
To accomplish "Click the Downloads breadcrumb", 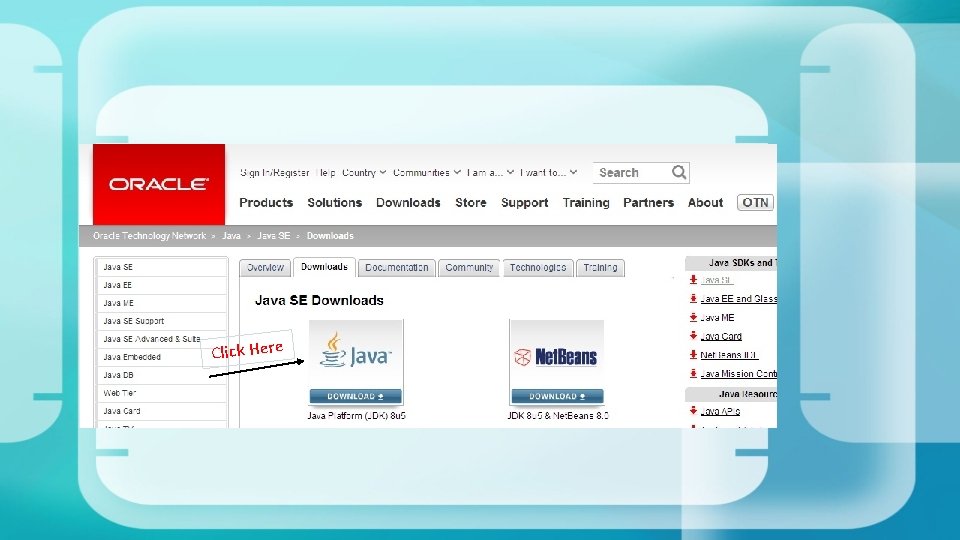I will (x=330, y=236).
